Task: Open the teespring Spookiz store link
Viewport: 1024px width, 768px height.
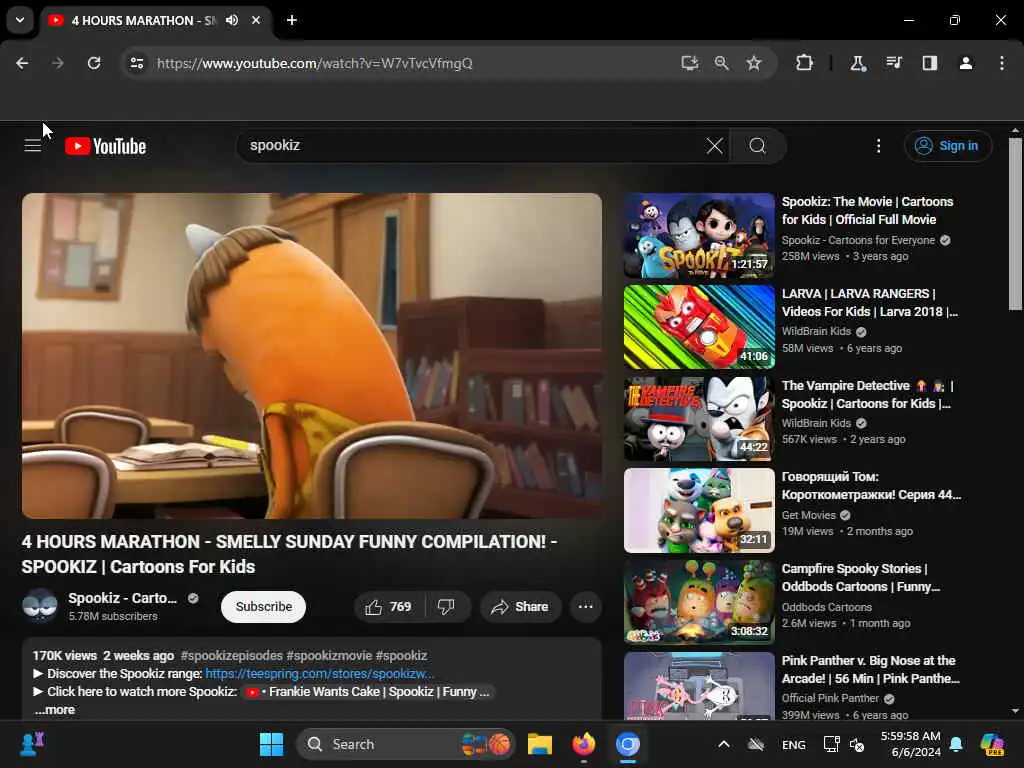Action: point(319,673)
